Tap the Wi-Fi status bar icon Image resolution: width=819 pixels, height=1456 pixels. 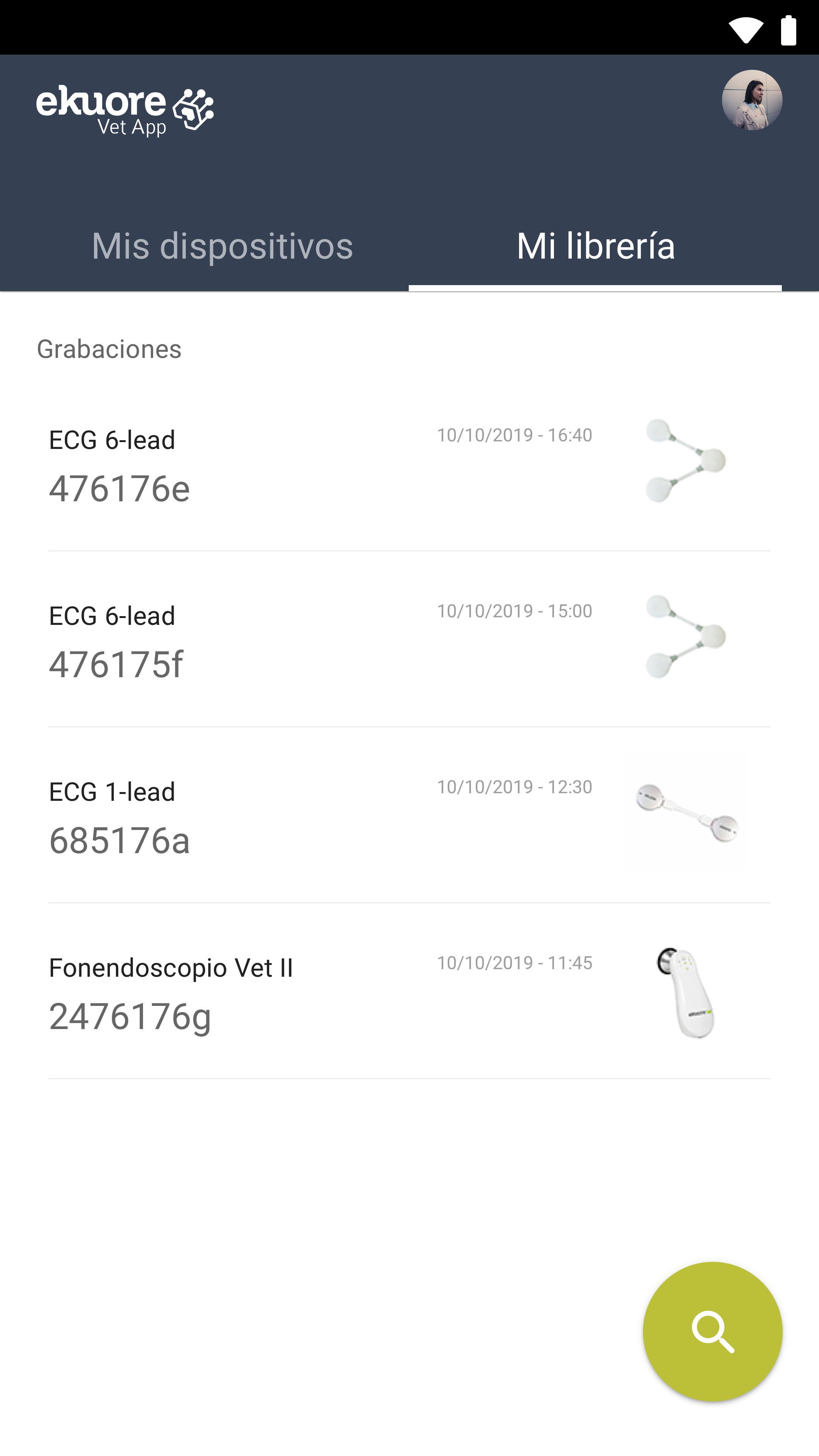pyautogui.click(x=746, y=30)
